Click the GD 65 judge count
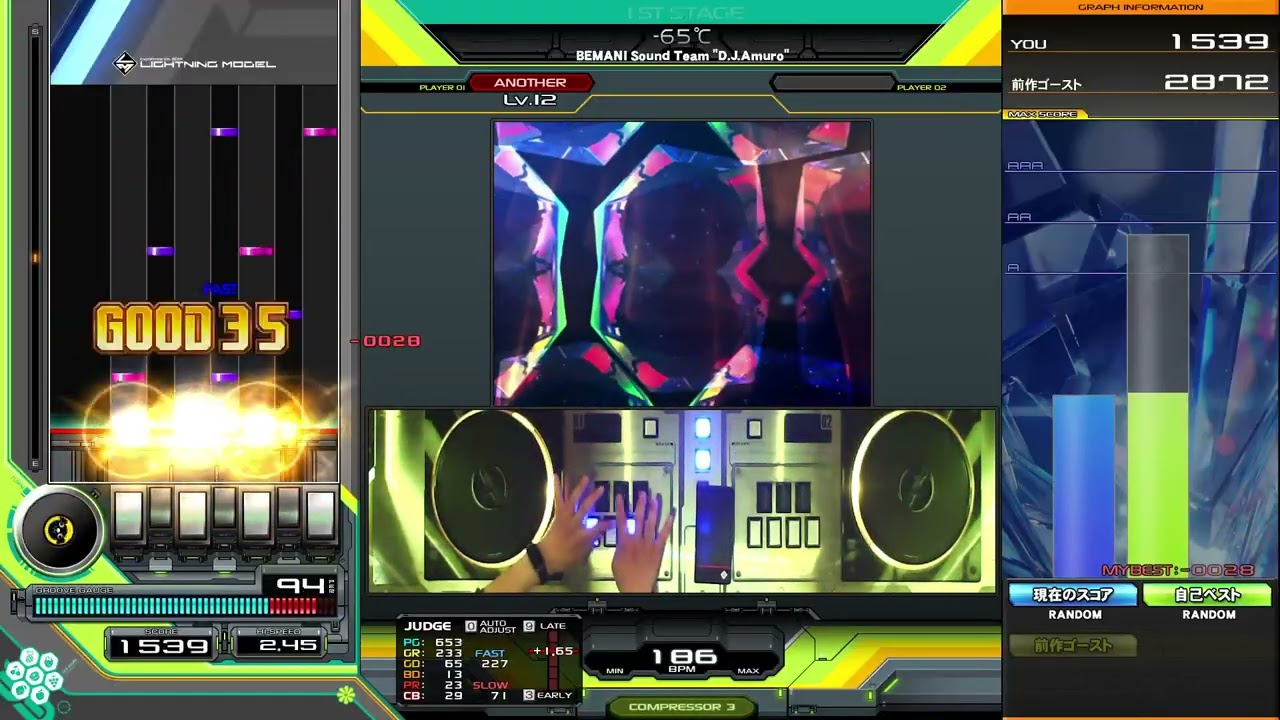Viewport: 1280px width, 720px height. tap(433, 664)
